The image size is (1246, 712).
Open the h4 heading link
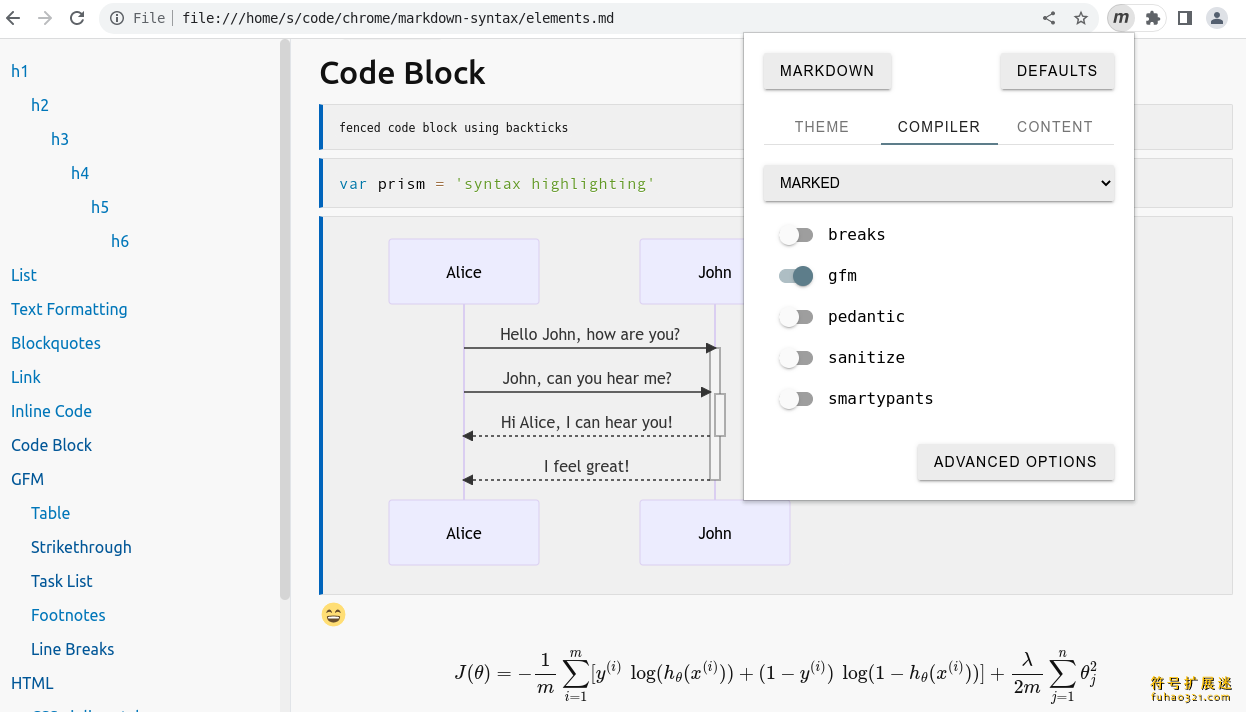[80, 173]
